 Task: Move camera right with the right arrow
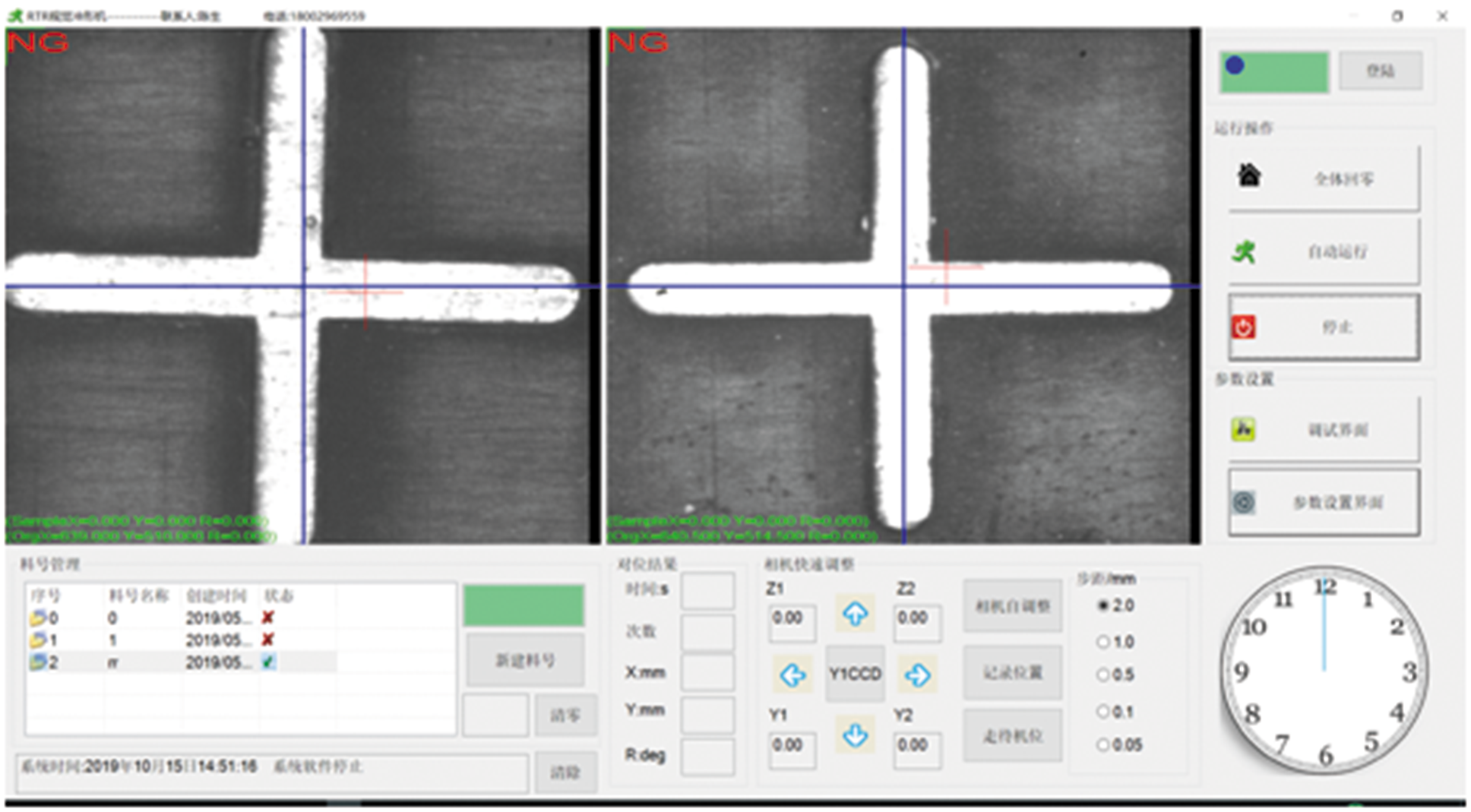[x=917, y=675]
